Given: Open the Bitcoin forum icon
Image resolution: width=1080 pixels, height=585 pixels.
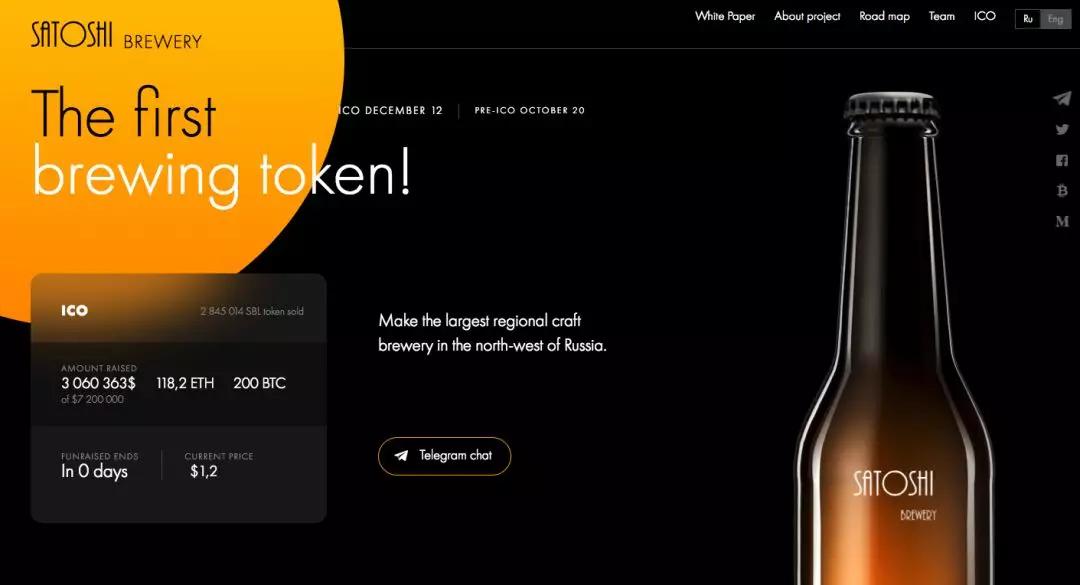Looking at the screenshot, I should click(1061, 190).
